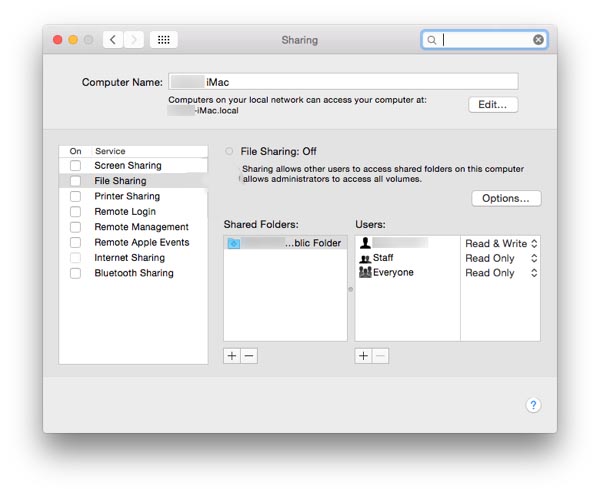
Task: Turn on the File Sharing checkbox
Action: [75, 181]
